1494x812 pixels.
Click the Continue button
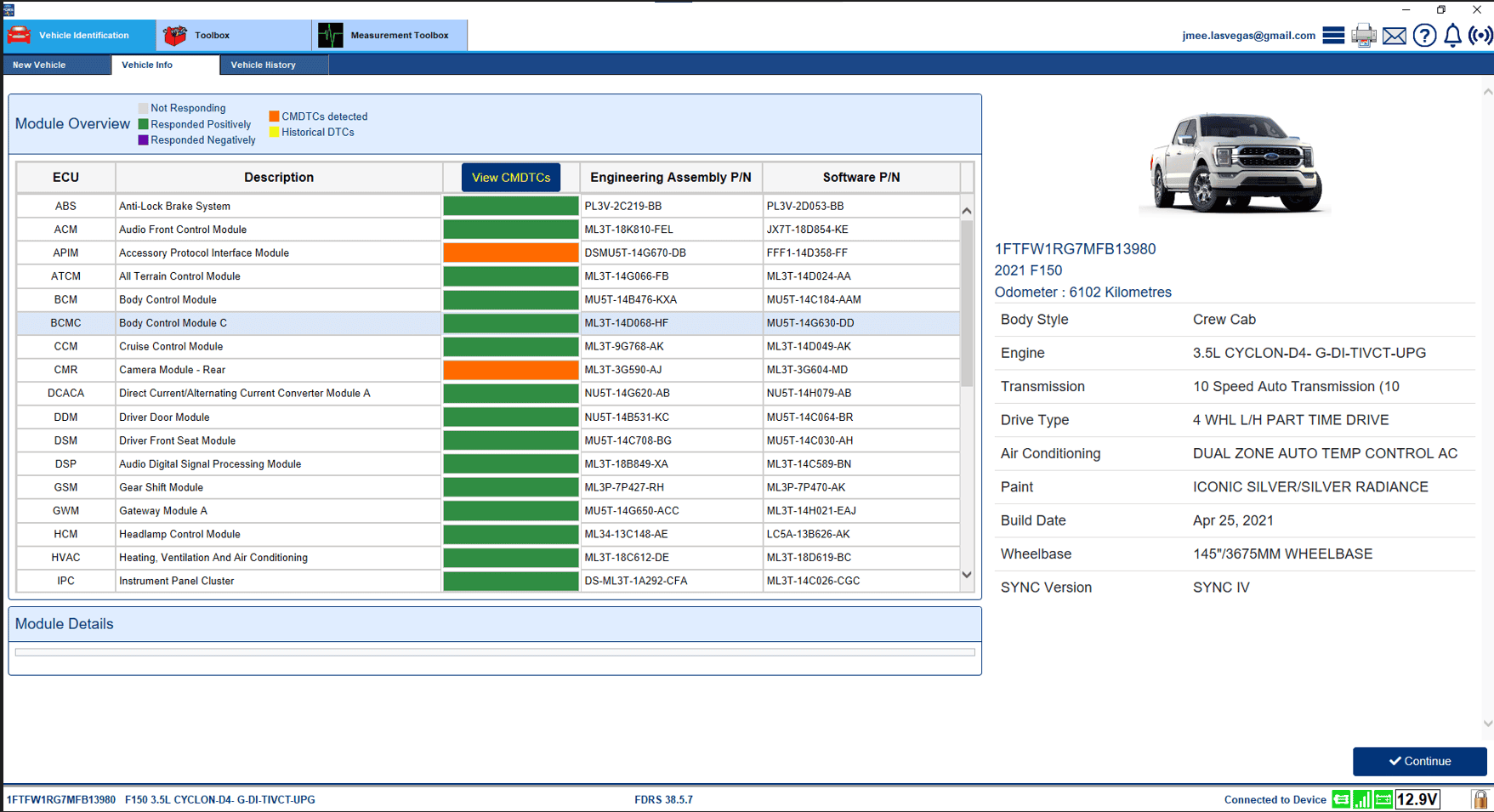(x=1419, y=761)
